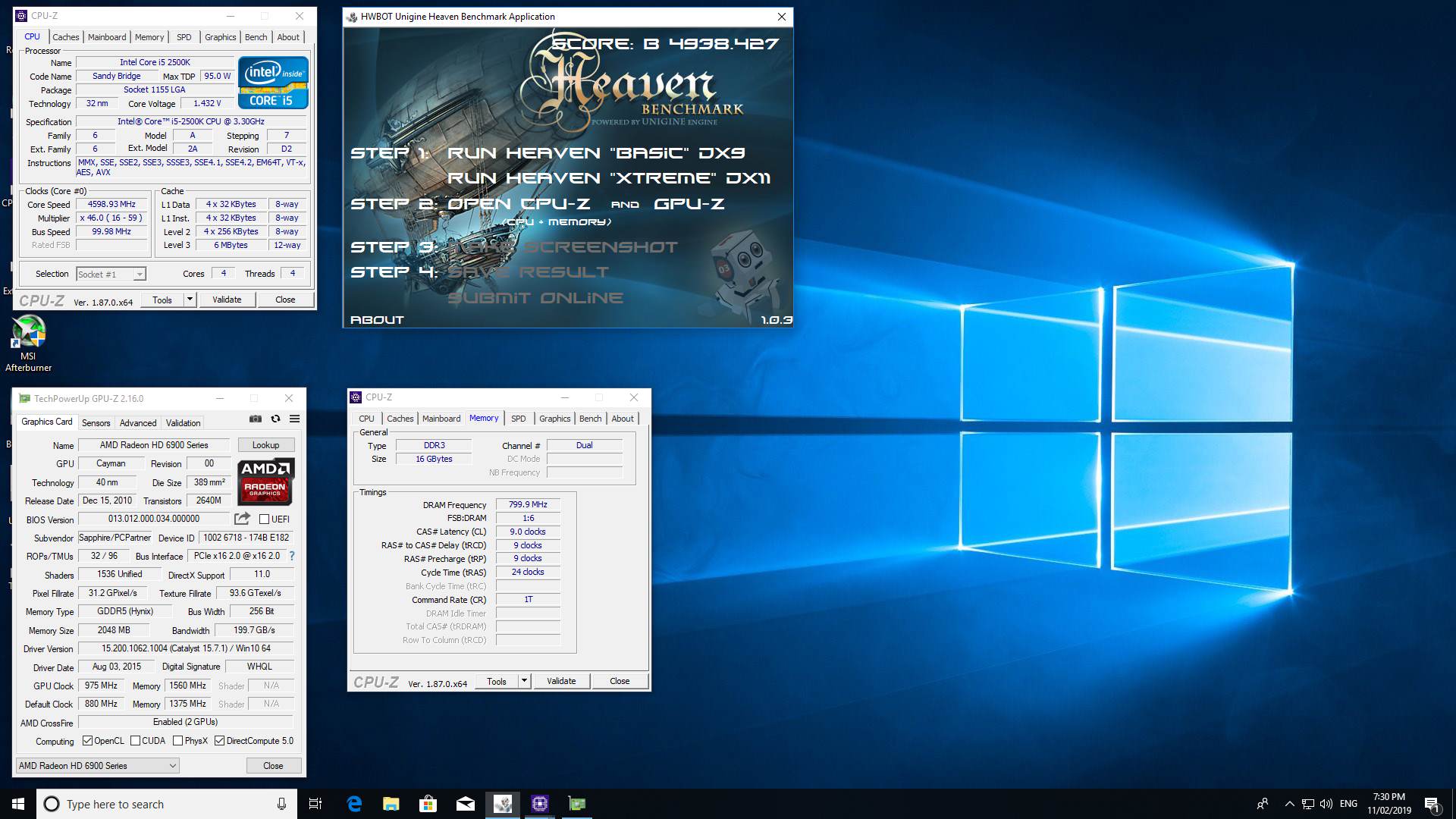Click Tools button in top CPU-Z

pos(162,300)
